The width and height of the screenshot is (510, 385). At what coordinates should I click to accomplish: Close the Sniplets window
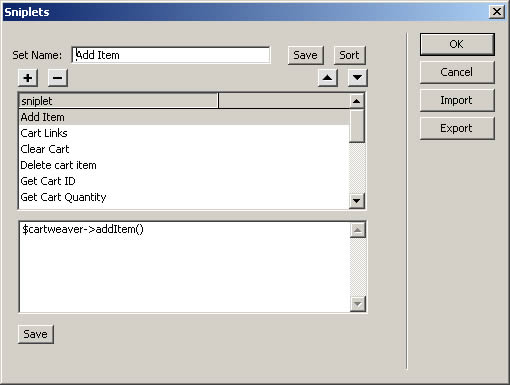pos(496,12)
